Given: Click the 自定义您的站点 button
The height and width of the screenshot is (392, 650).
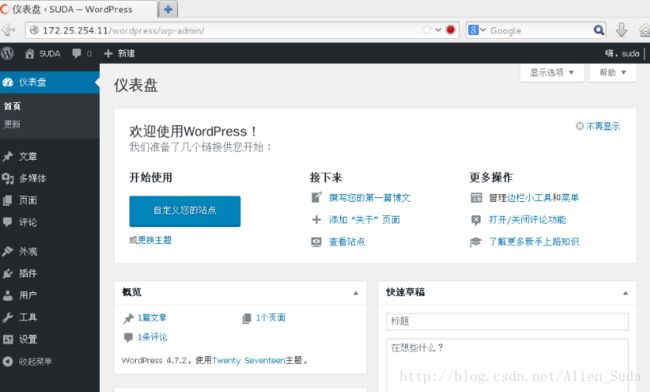Looking at the screenshot, I should 185,211.
